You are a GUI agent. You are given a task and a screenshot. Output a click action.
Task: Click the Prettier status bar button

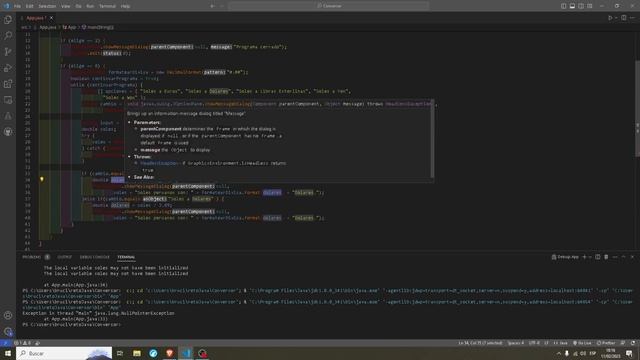(606, 343)
